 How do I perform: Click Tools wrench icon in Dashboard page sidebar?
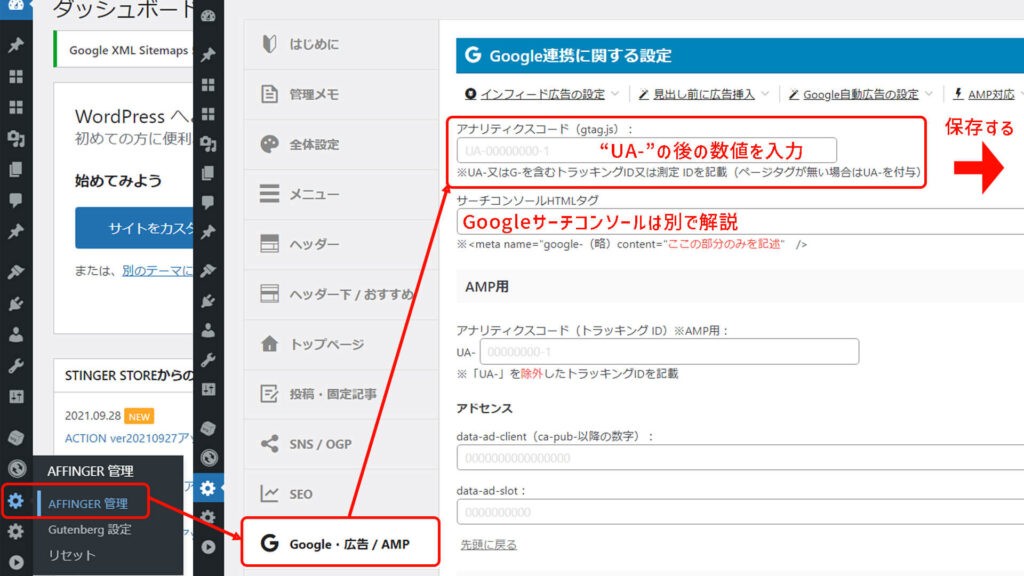pos(16,366)
